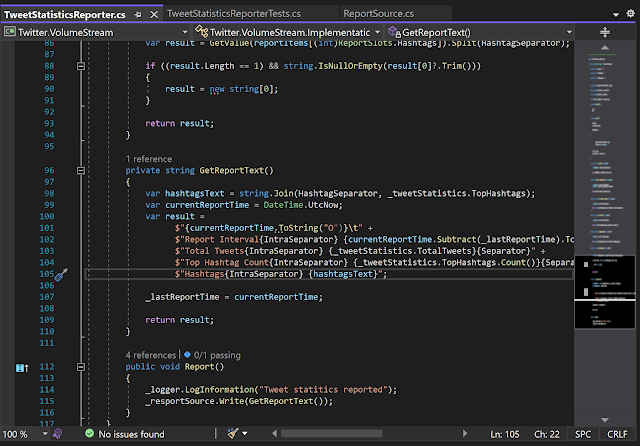Click the minimap viewport highlight region
Image resolution: width=640 pixels, height=446 pixels.
[x=605, y=292]
